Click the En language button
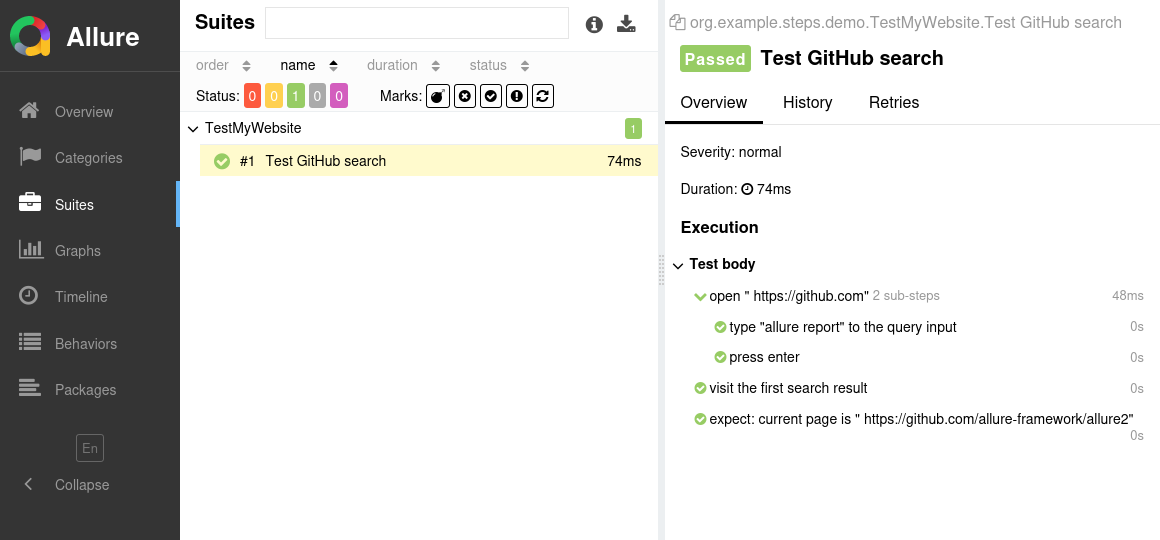 [90, 448]
